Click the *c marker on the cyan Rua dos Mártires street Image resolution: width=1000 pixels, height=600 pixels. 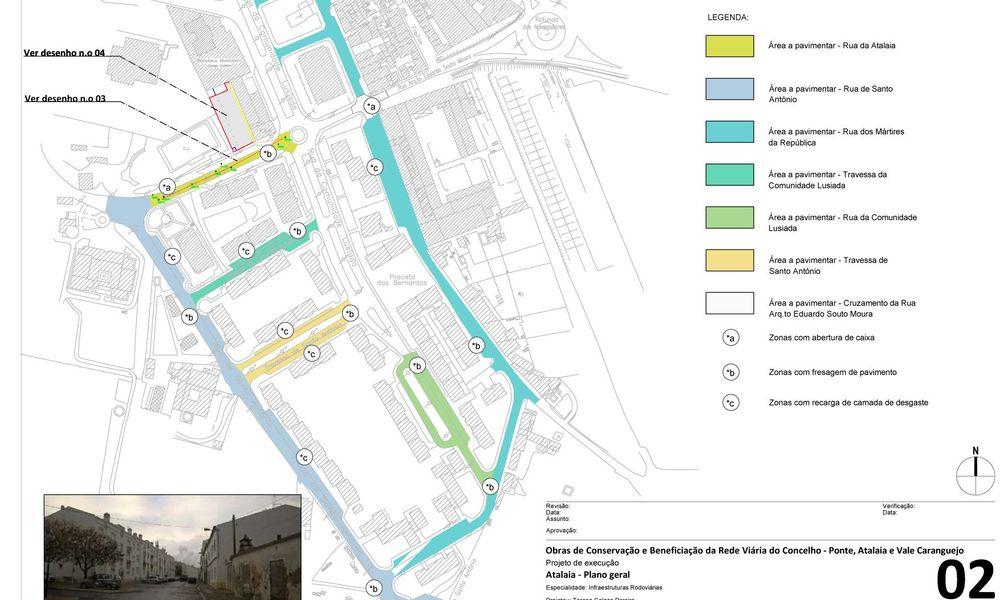click(375, 168)
